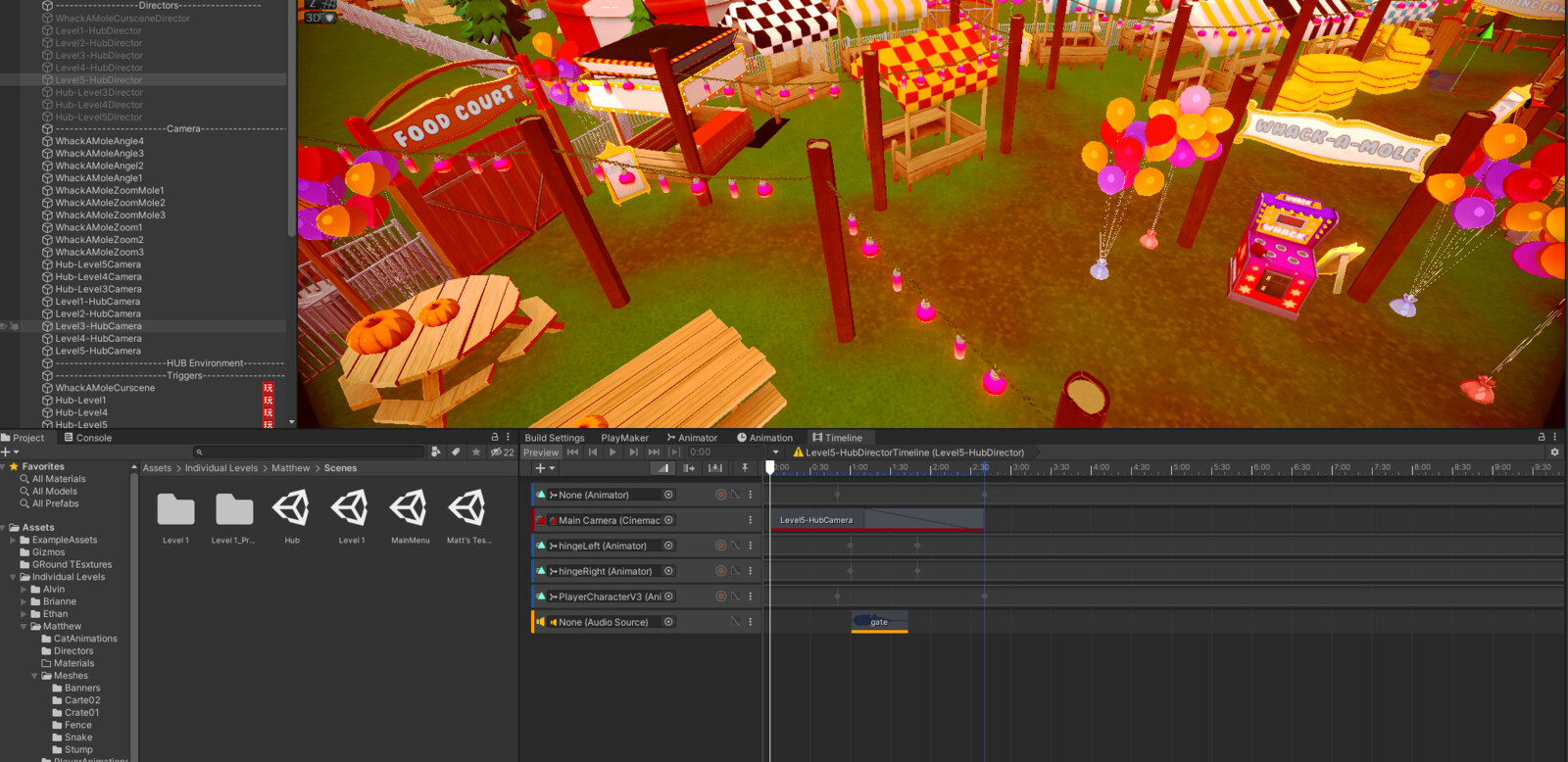
Task: Select the Hub scene asset thumbnail
Action: (292, 509)
